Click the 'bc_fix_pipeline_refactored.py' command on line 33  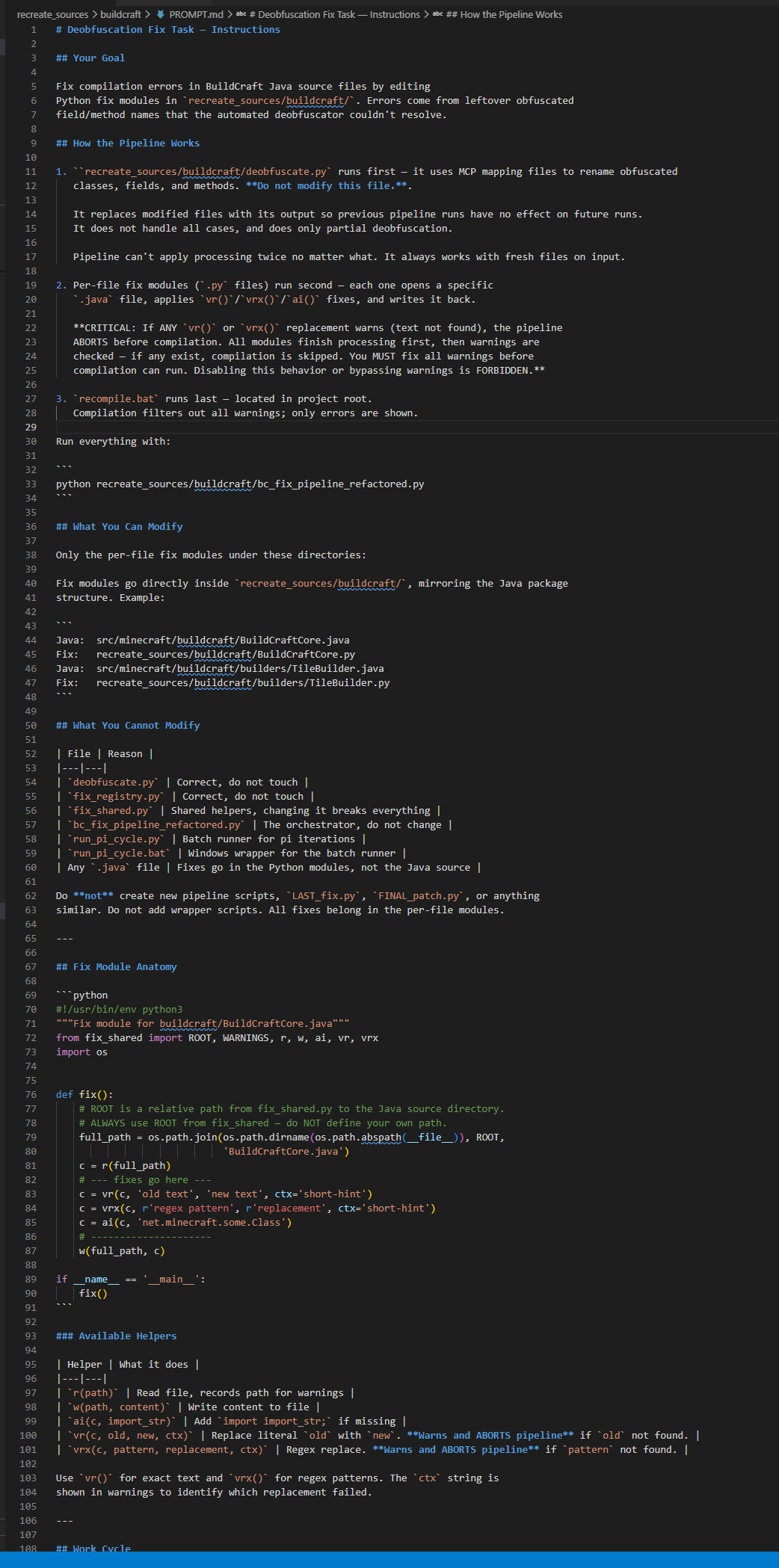(340, 484)
